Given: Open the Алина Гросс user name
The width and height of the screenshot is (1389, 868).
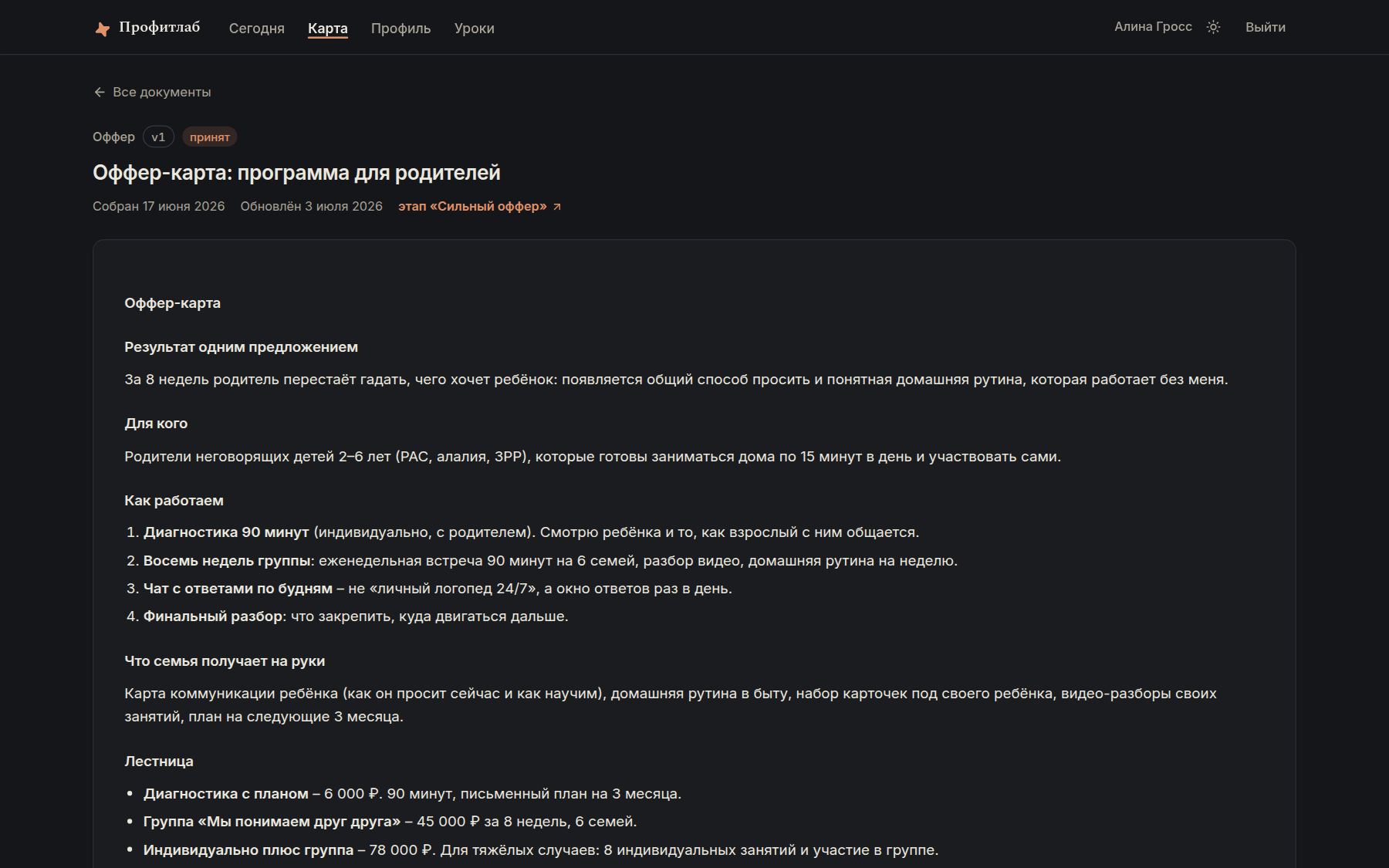Looking at the screenshot, I should [1153, 26].
